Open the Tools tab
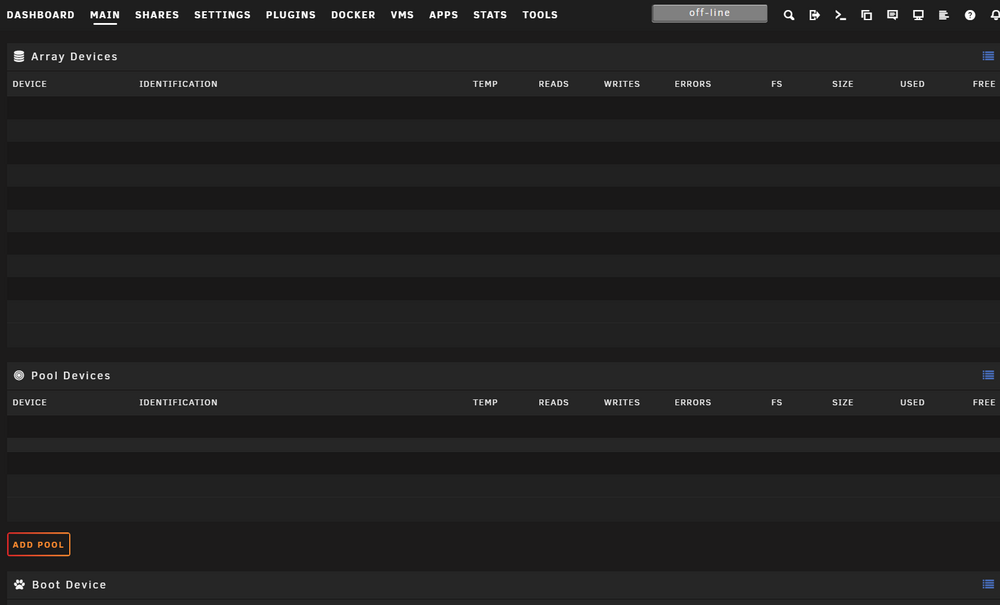Image resolution: width=1000 pixels, height=605 pixels. [540, 15]
